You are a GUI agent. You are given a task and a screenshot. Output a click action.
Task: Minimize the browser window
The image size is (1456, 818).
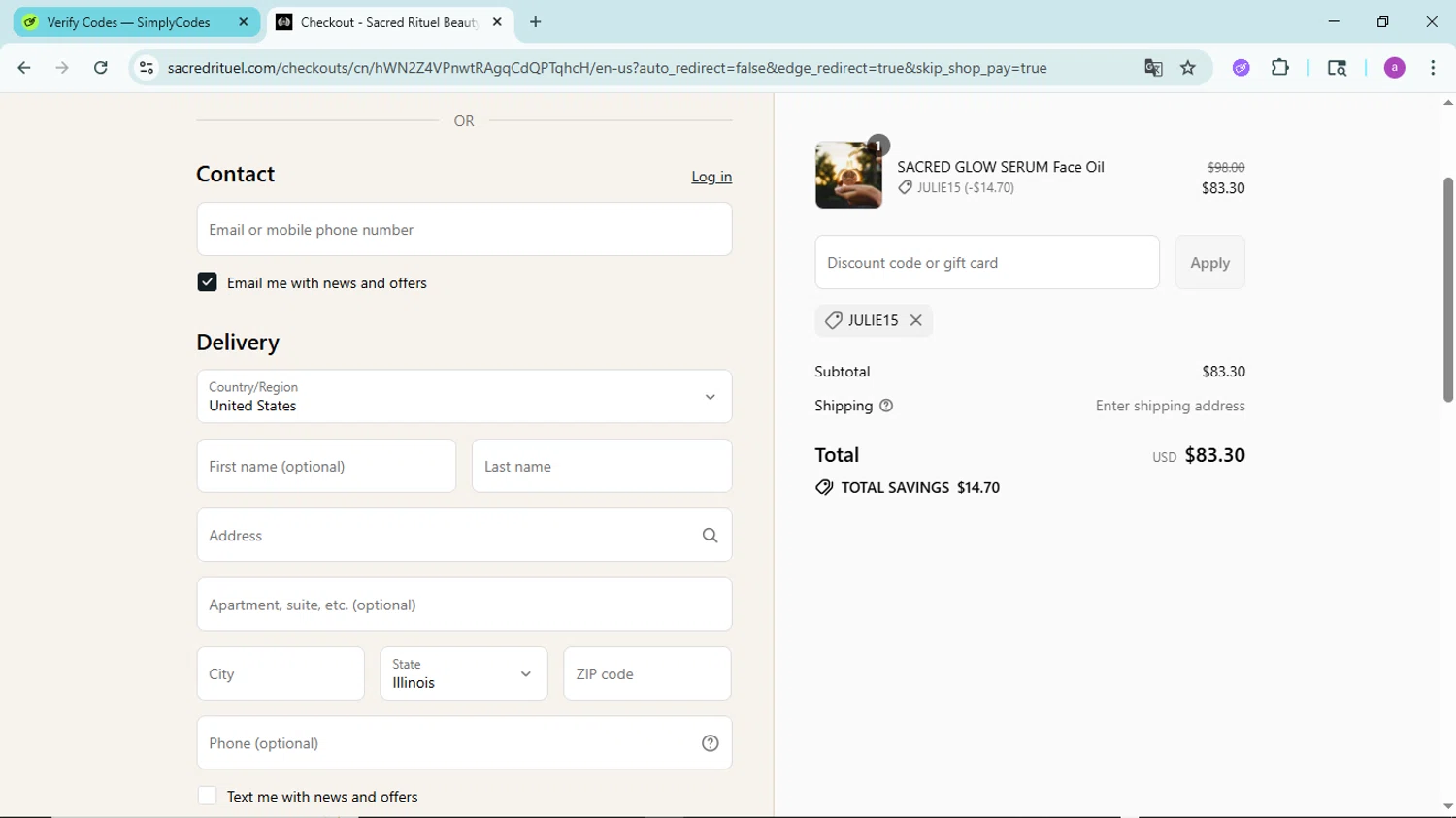point(1334,21)
